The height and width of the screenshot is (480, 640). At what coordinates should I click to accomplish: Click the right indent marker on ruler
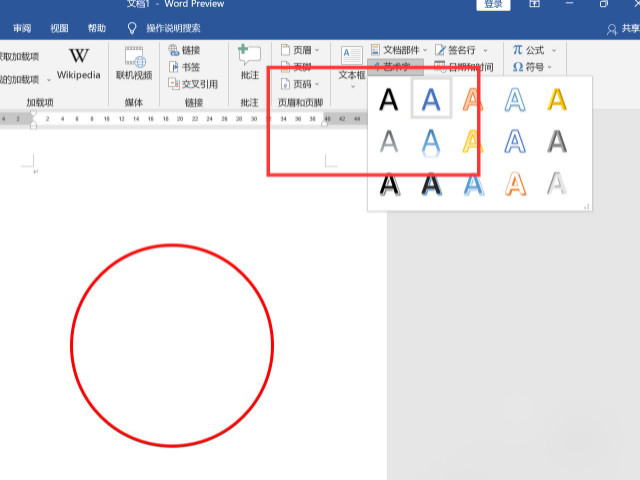point(325,123)
